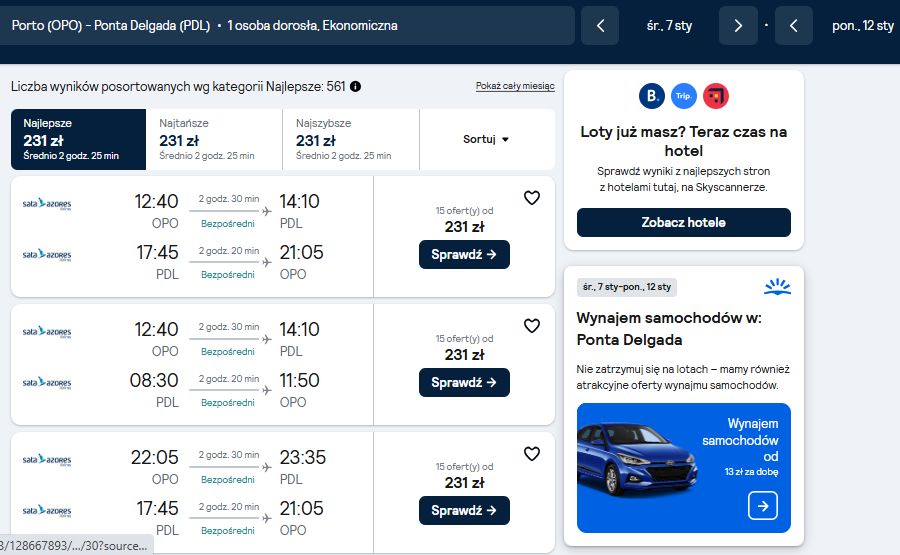The height and width of the screenshot is (555, 900).
Task: Go to previous departure date arrow
Action: coord(600,26)
